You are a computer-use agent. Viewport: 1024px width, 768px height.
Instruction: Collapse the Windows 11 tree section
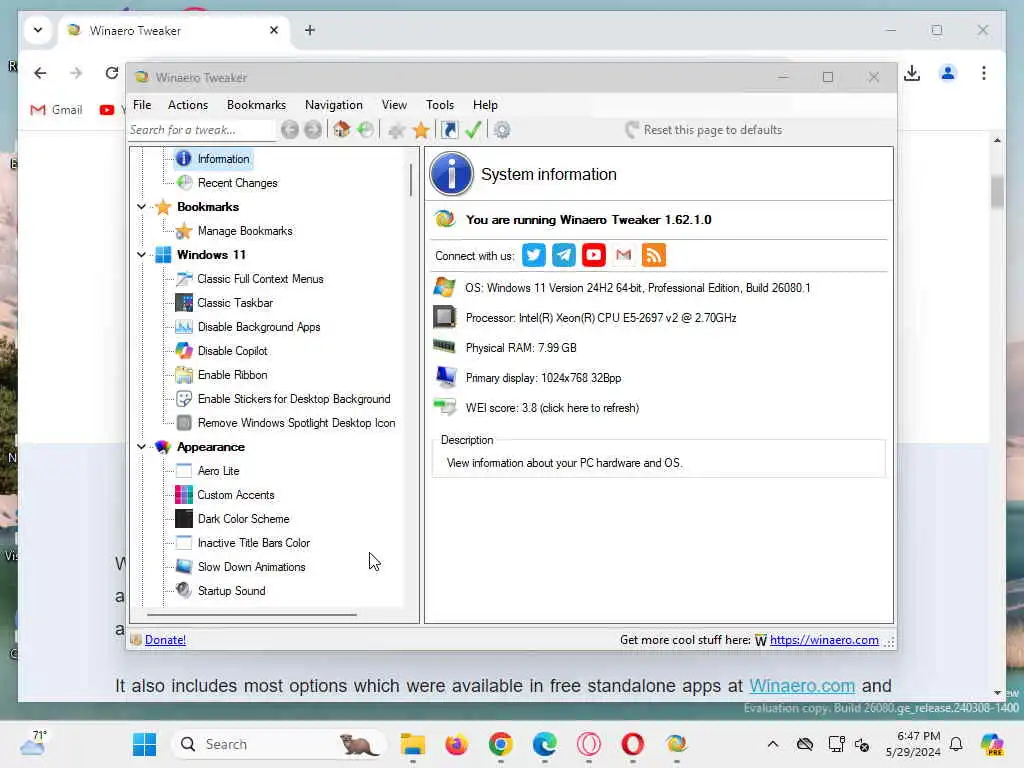point(141,255)
